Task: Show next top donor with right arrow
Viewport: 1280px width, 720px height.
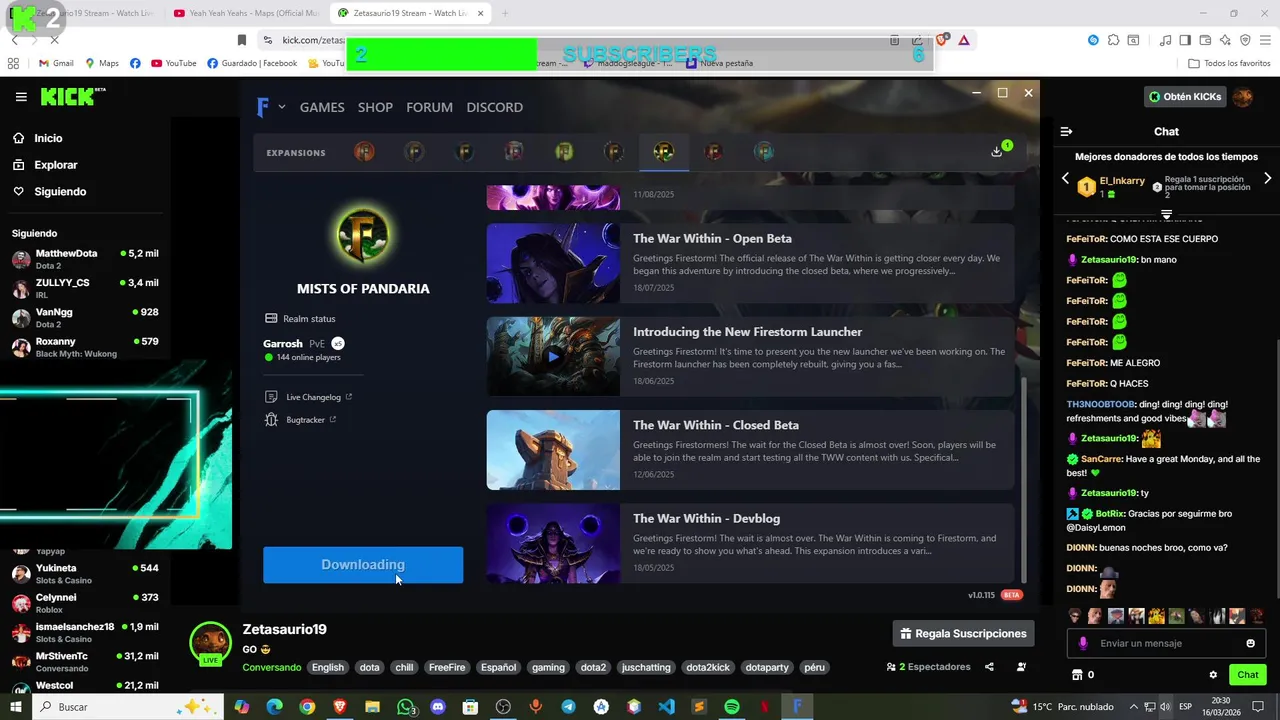Action: click(1268, 179)
